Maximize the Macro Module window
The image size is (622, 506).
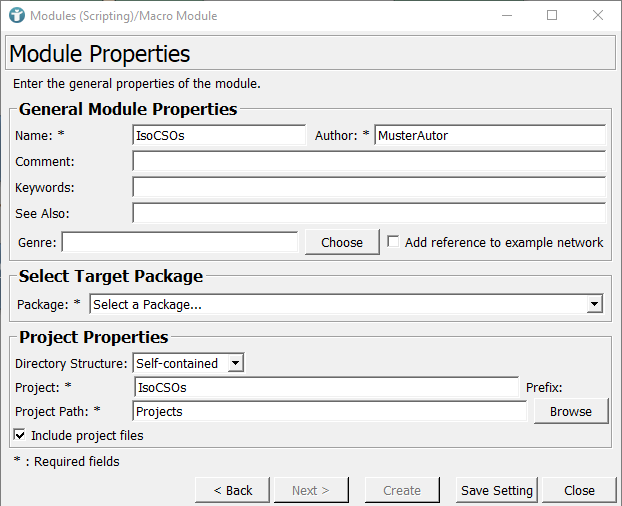coord(552,16)
